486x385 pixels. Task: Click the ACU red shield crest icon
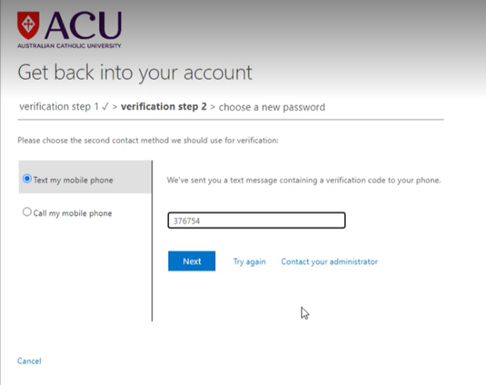pyautogui.click(x=28, y=26)
